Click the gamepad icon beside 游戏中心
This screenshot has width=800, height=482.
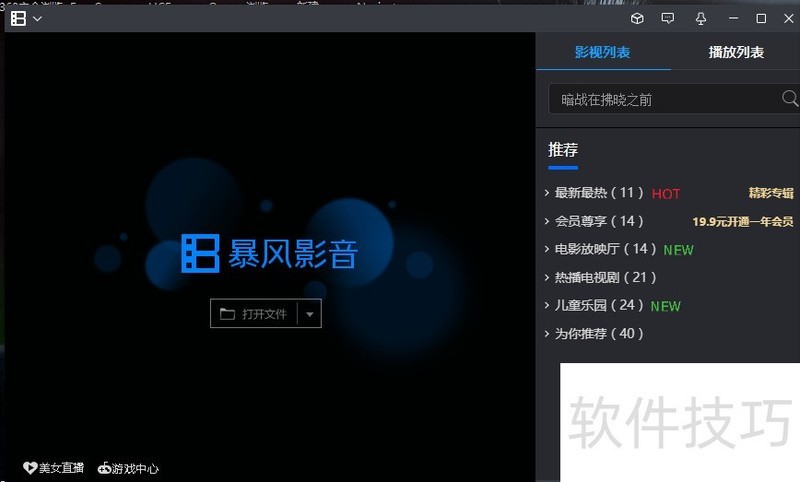(x=104, y=468)
